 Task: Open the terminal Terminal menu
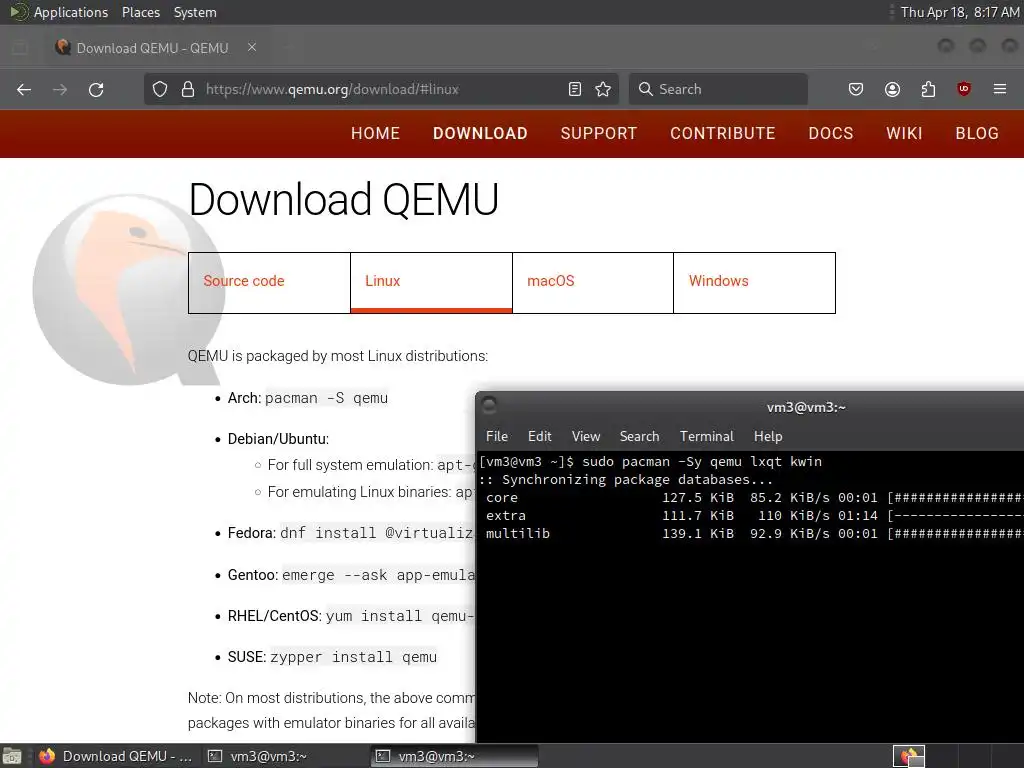[707, 436]
